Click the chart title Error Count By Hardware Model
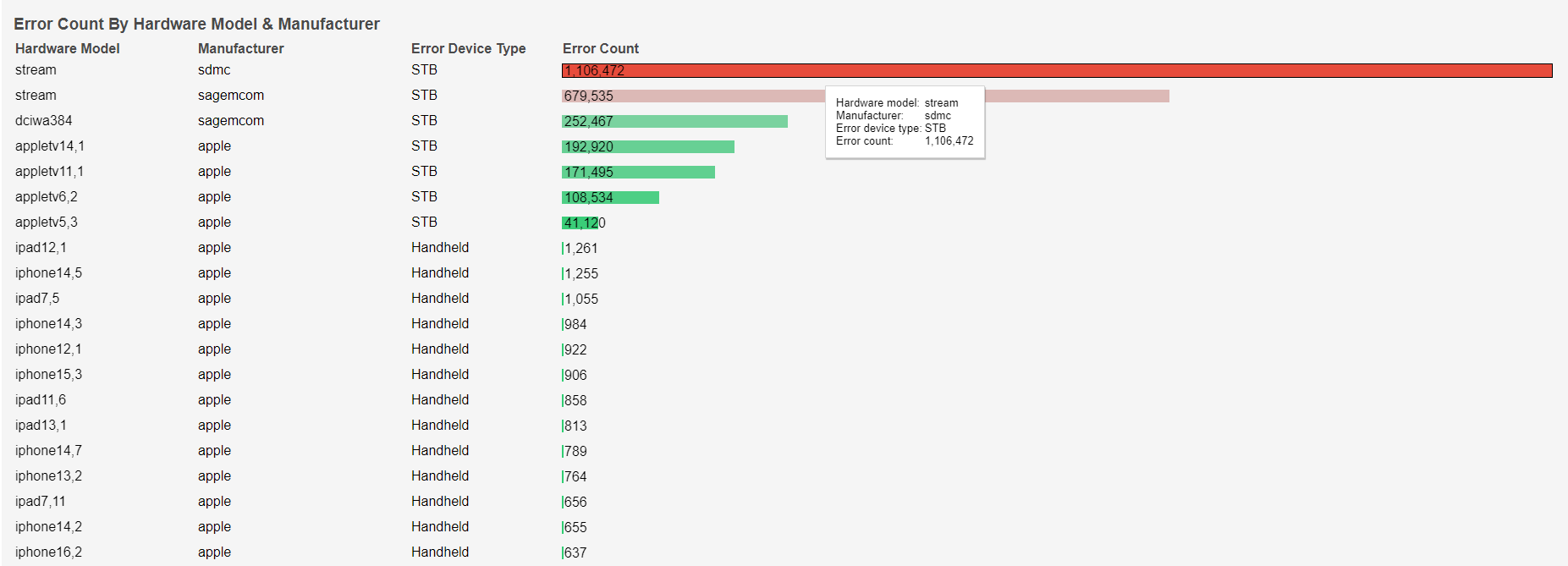This screenshot has height=566, width=1568. pos(196,24)
